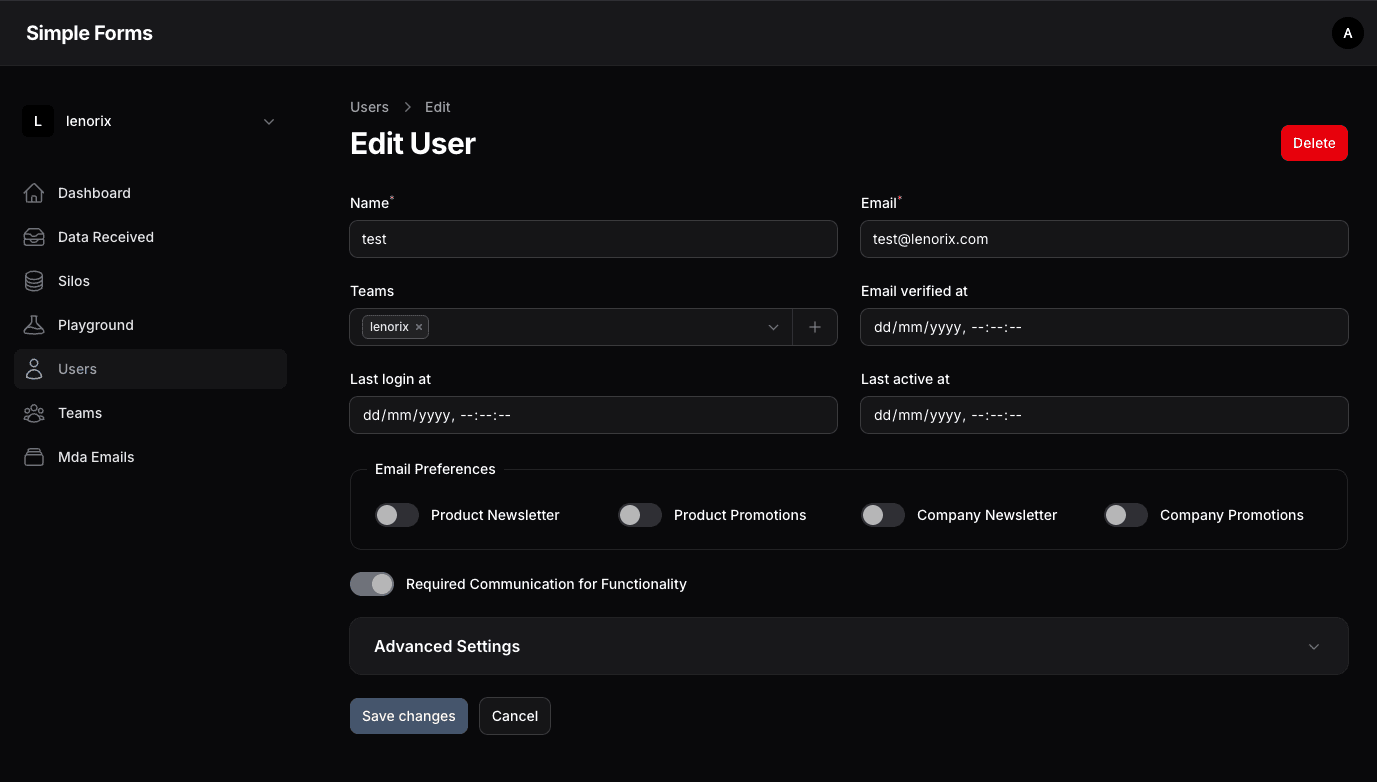The image size is (1377, 782).
Task: Click the red Delete button
Action: tap(1314, 143)
